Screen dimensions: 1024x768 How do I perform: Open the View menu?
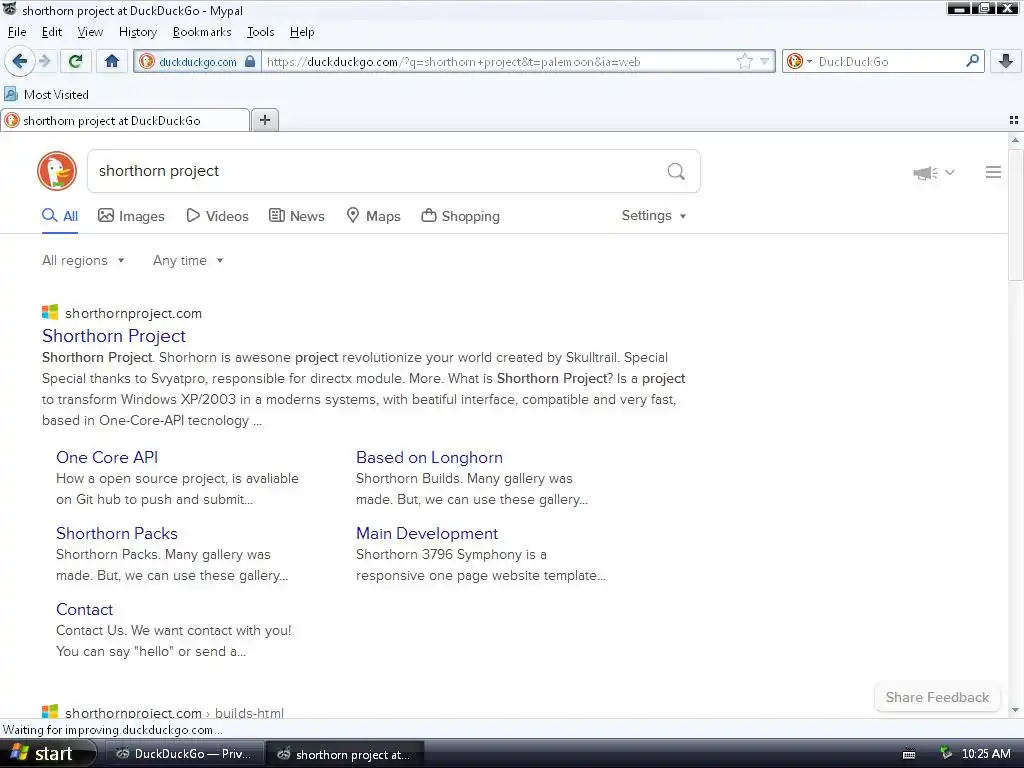(x=90, y=32)
